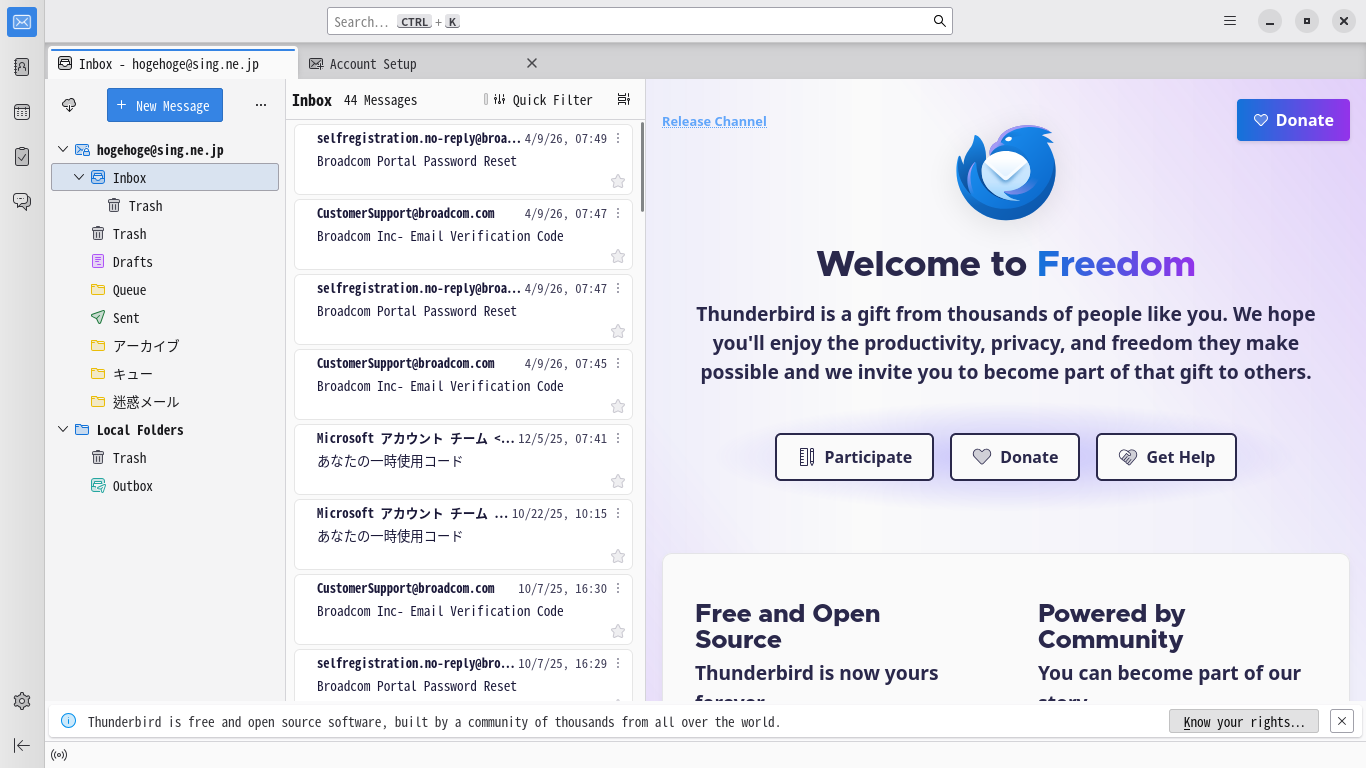
Task: Star the 10/7/25 16:30 message
Action: click(618, 631)
